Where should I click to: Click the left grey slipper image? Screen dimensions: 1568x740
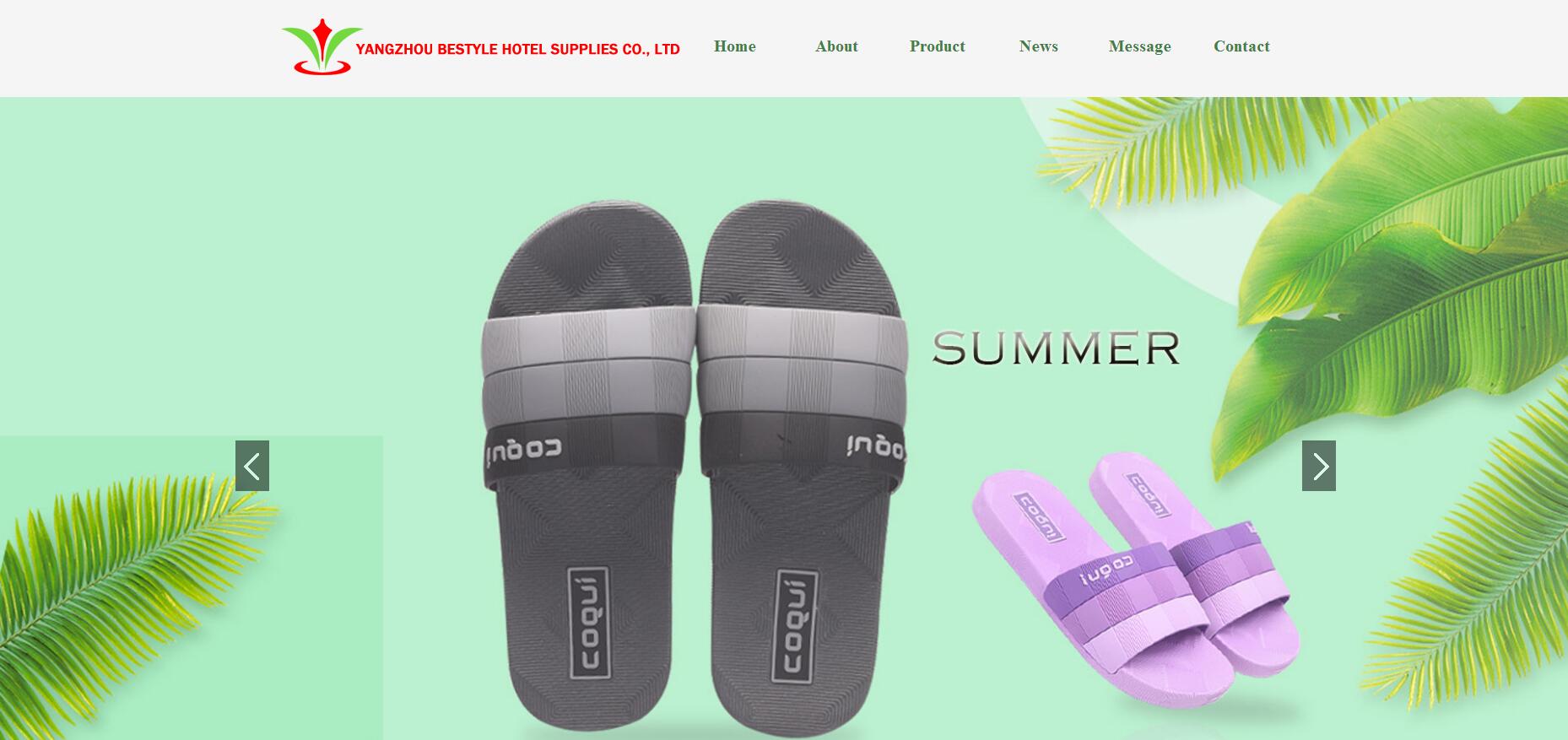pos(588,468)
